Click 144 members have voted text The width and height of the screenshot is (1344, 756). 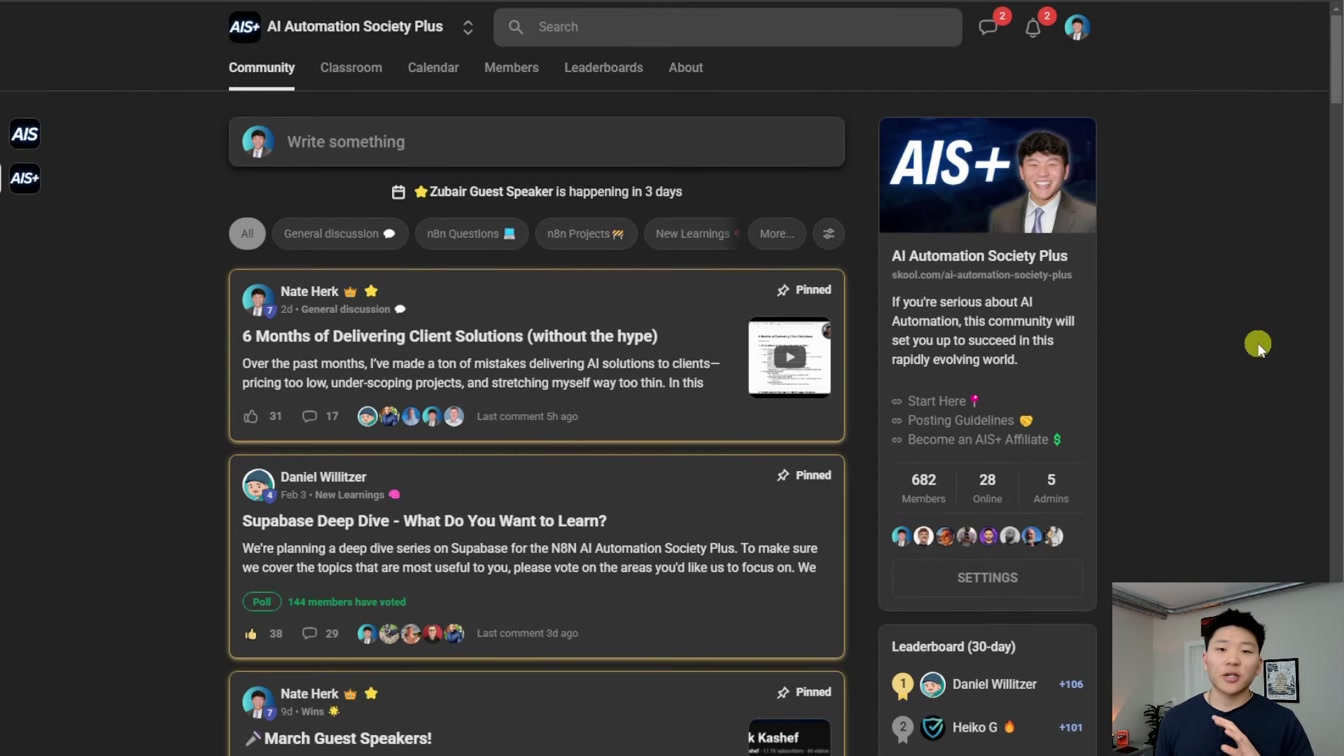347,602
